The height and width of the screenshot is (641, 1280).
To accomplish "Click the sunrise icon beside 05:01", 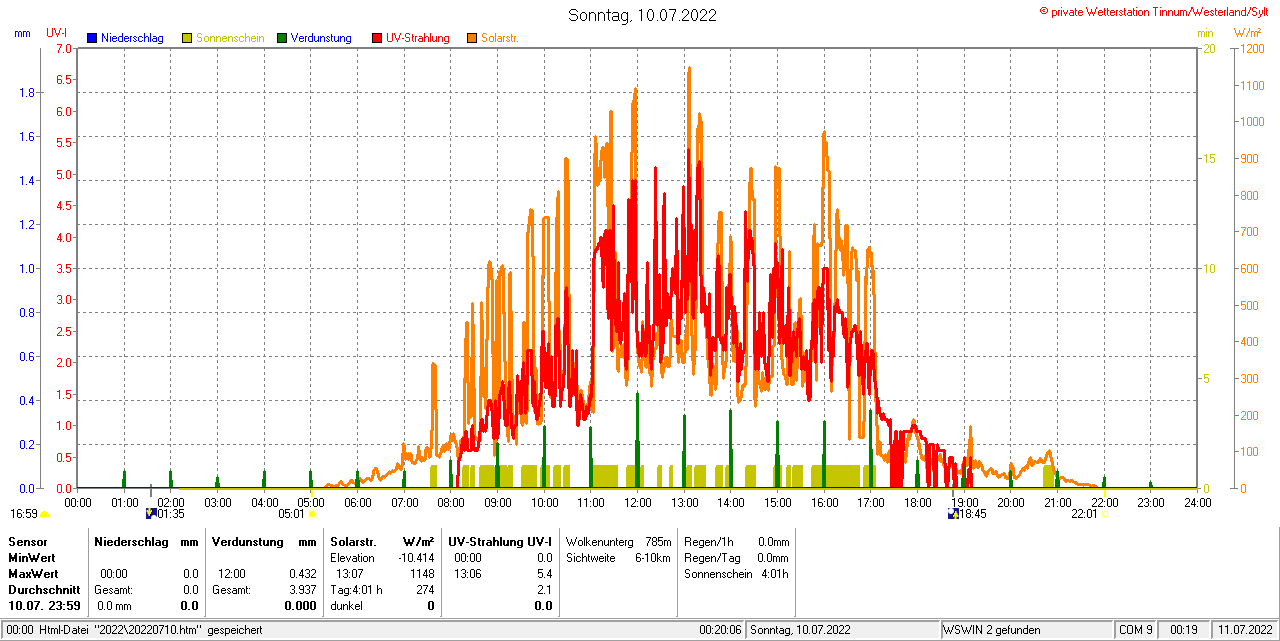I will tap(312, 514).
